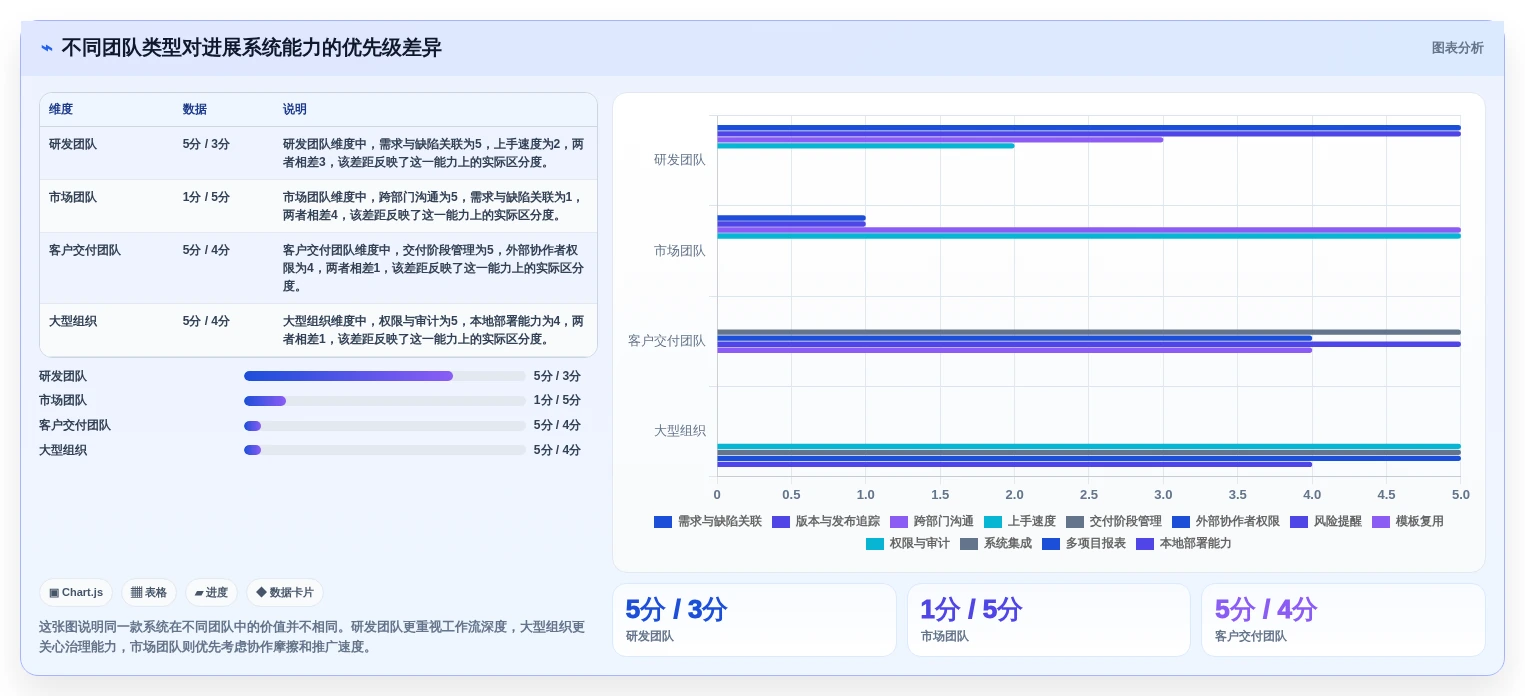Click the 客户交付团队 progress bar
The height and width of the screenshot is (696, 1525).
pyautogui.click(x=385, y=426)
